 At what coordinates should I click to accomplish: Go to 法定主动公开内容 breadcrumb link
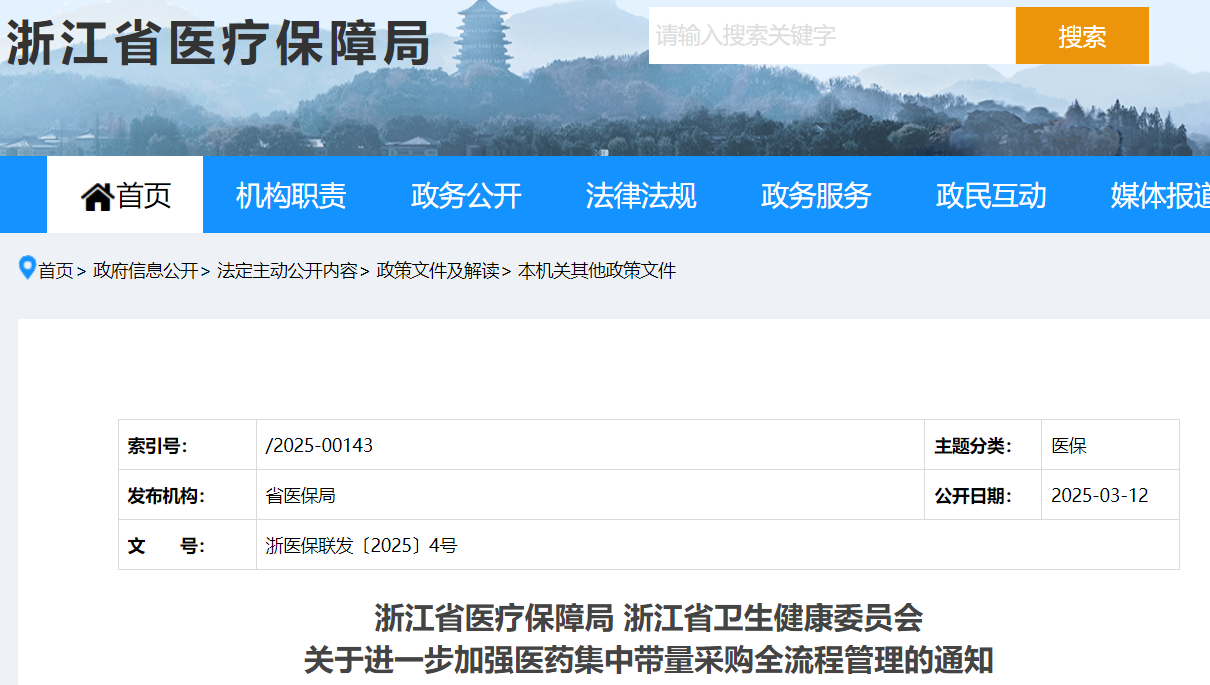[287, 271]
